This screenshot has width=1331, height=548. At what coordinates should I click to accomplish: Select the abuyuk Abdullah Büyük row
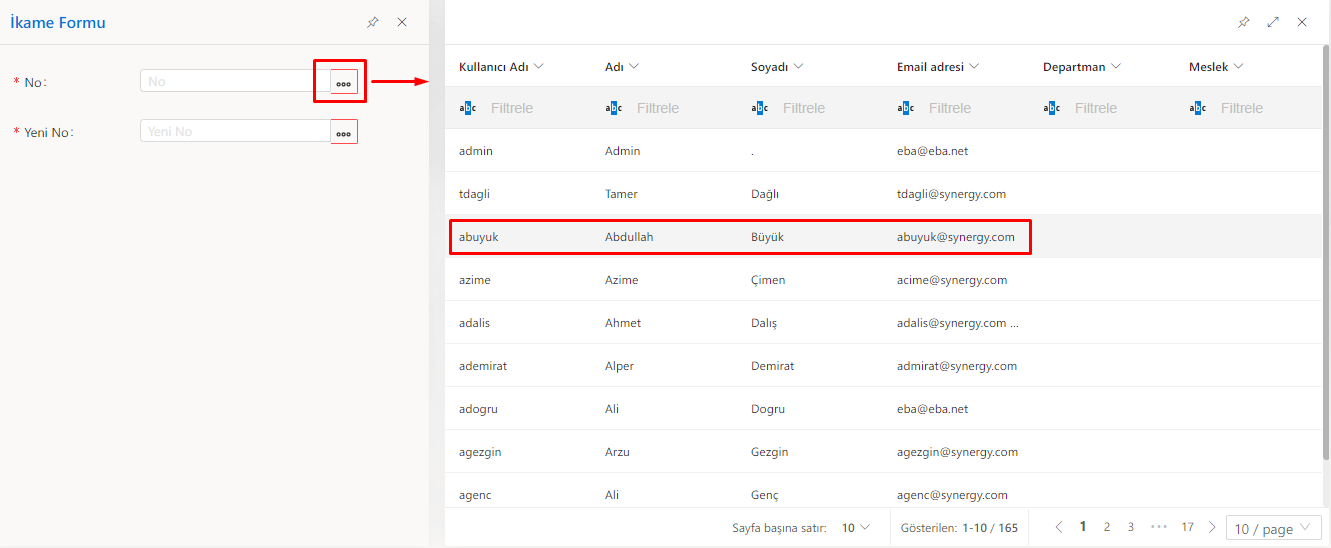[x=740, y=237]
